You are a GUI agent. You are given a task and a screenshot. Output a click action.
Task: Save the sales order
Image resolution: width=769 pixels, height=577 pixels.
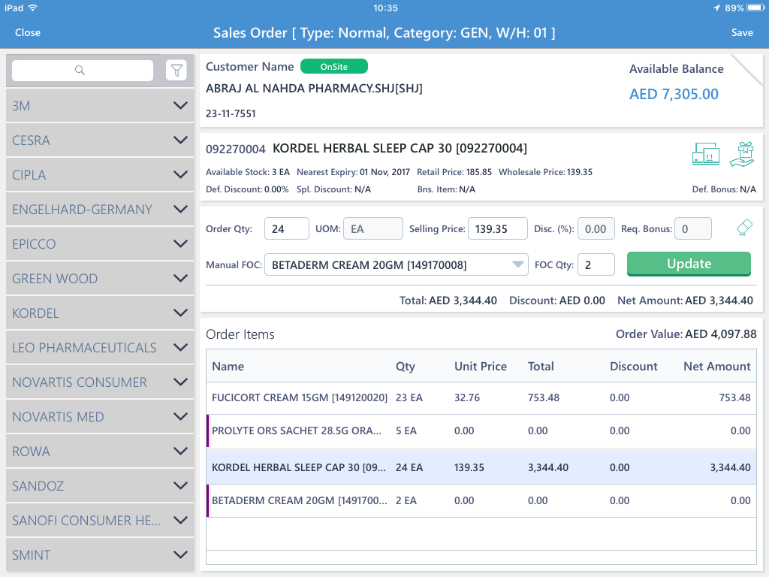742,32
